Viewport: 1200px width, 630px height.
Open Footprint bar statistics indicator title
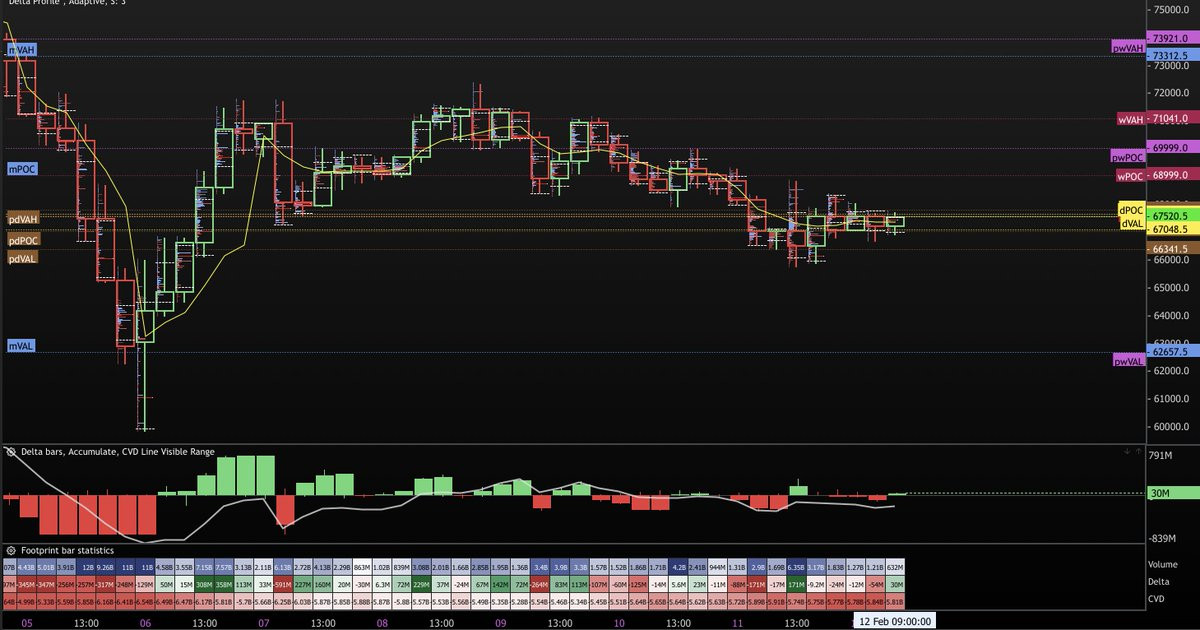point(68,550)
